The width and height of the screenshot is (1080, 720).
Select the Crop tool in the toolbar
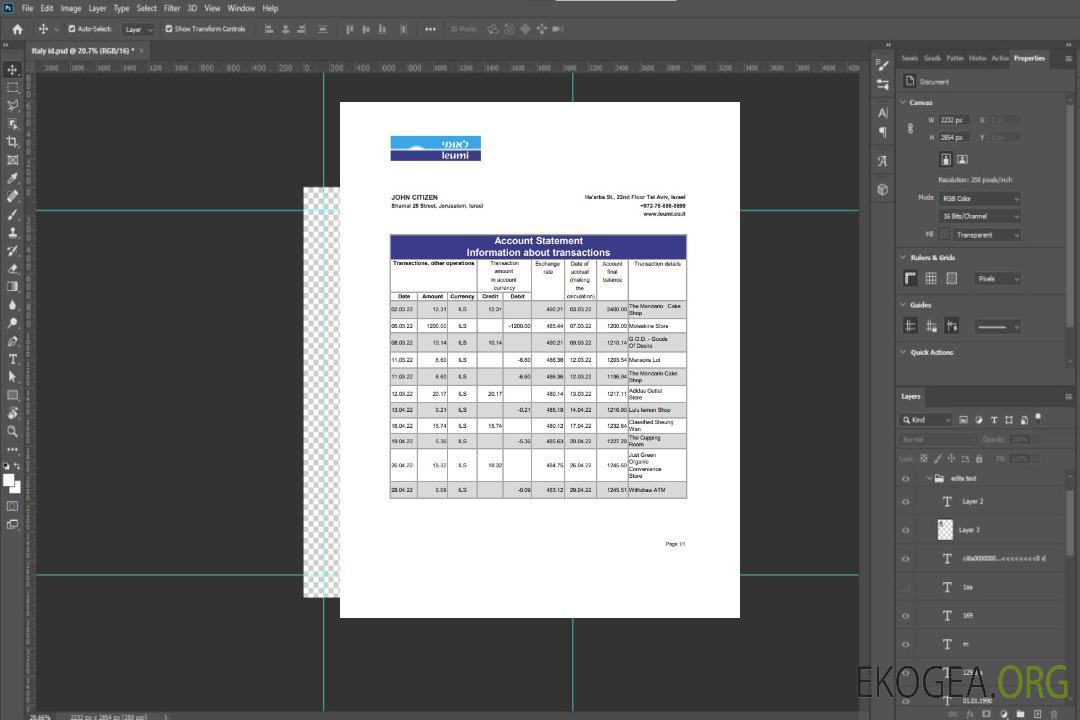12,142
